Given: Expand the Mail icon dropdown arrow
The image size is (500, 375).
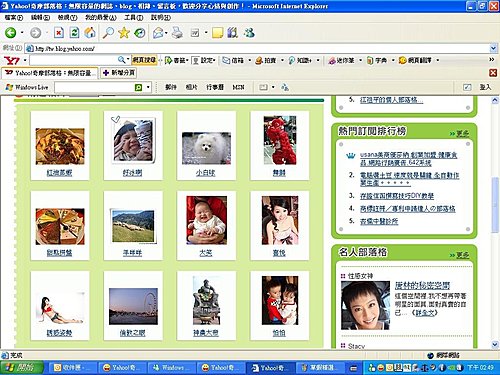Looking at the screenshot, I should coord(166,33).
